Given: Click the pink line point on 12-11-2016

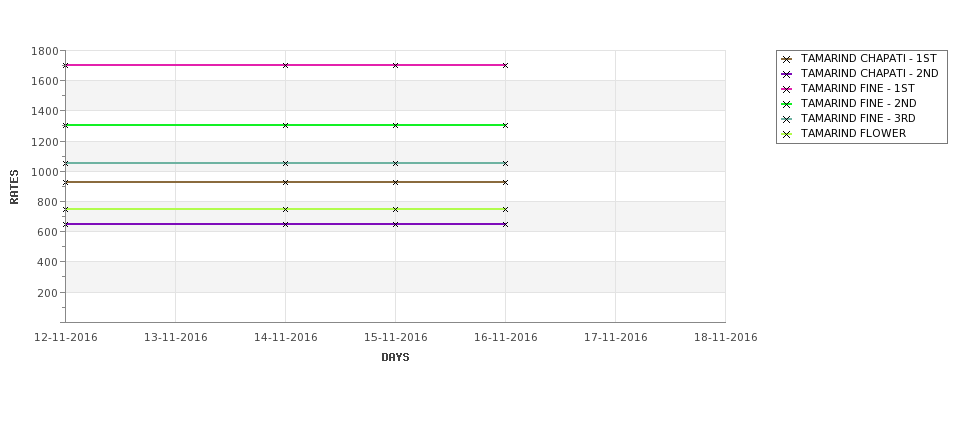Looking at the screenshot, I should pos(65,65).
